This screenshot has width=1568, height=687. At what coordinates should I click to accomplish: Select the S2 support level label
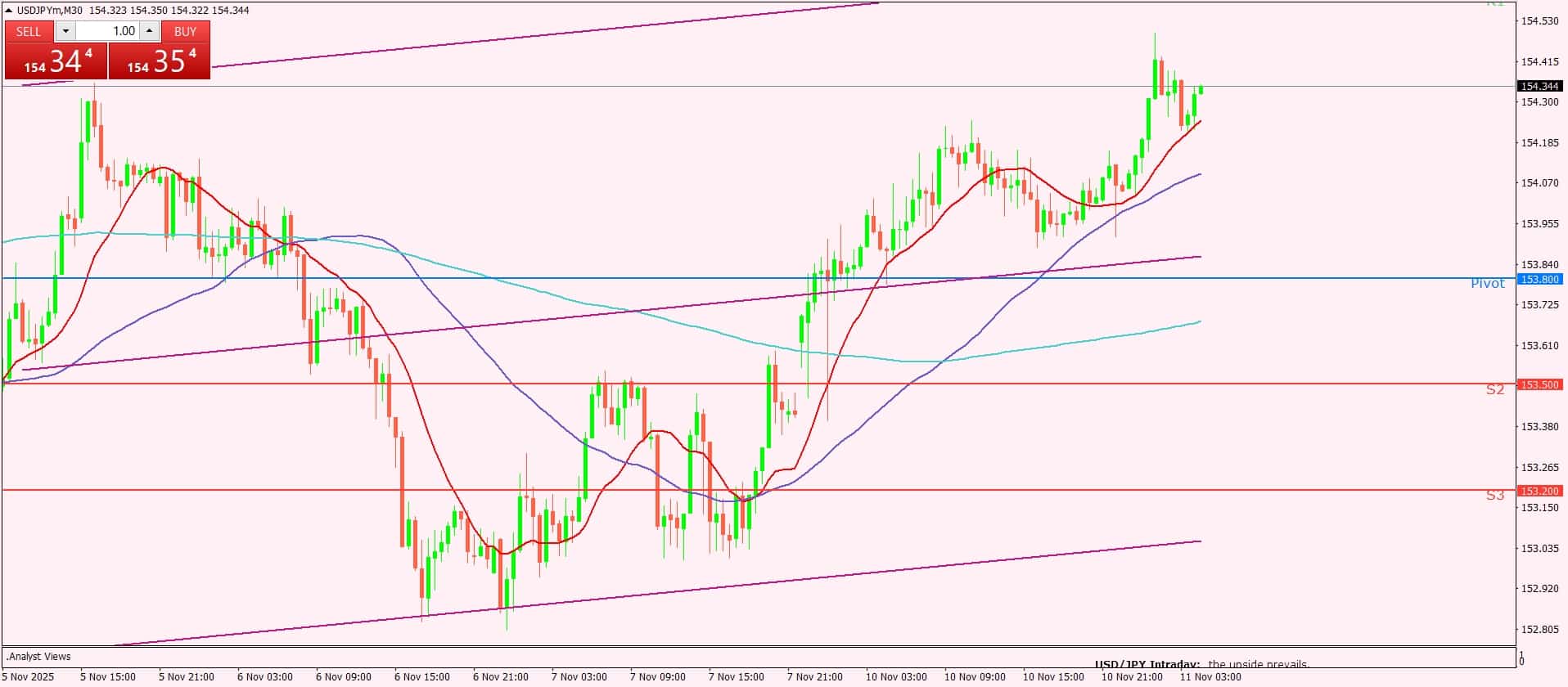point(1494,390)
